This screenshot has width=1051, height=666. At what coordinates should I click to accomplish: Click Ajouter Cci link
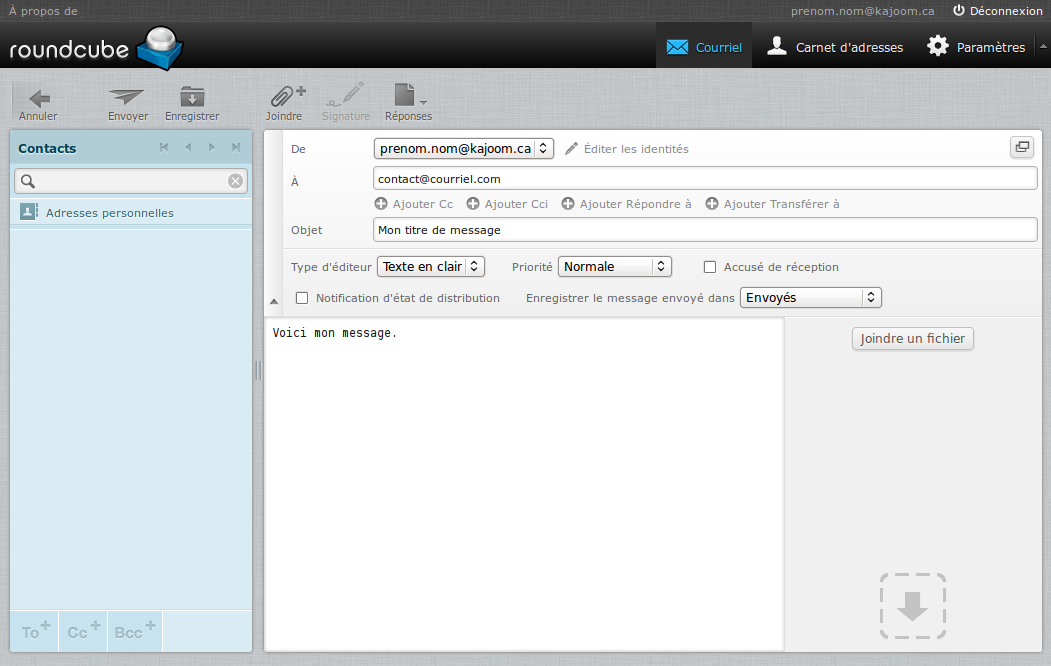click(x=516, y=204)
